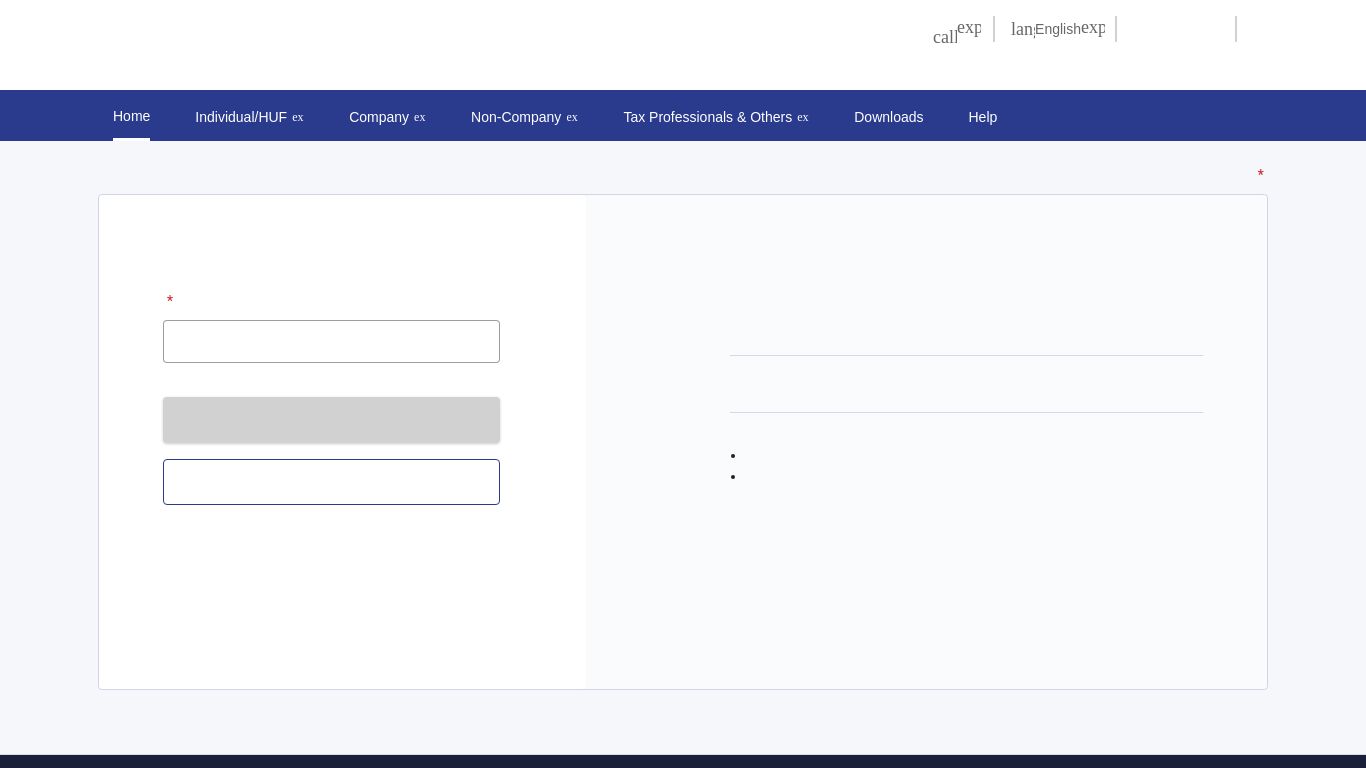Open the Company menu
The width and height of the screenshot is (1366, 768).
378,117
